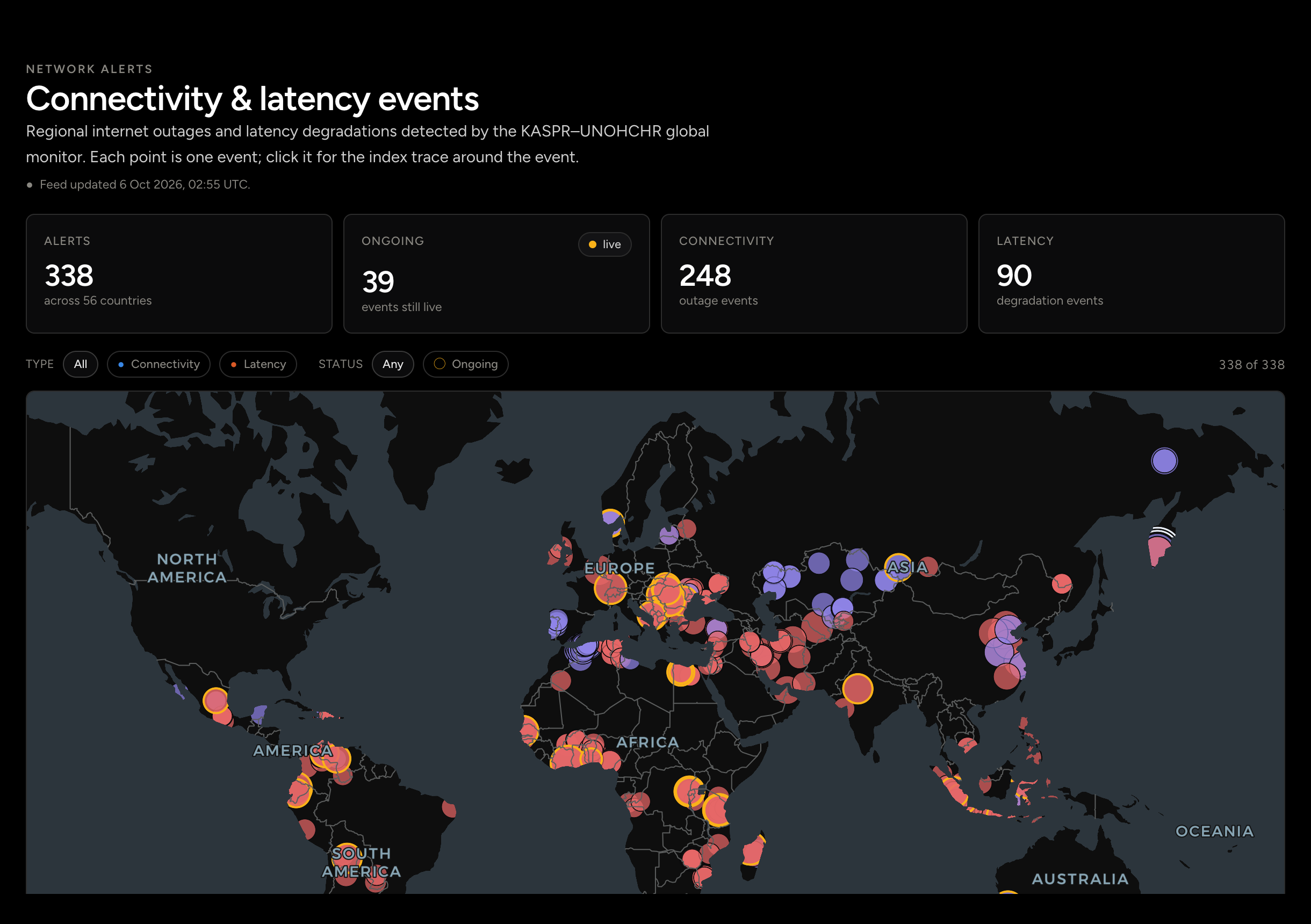Click the ongoing event point over India
Viewport: 1311px width, 924px height.
click(858, 689)
